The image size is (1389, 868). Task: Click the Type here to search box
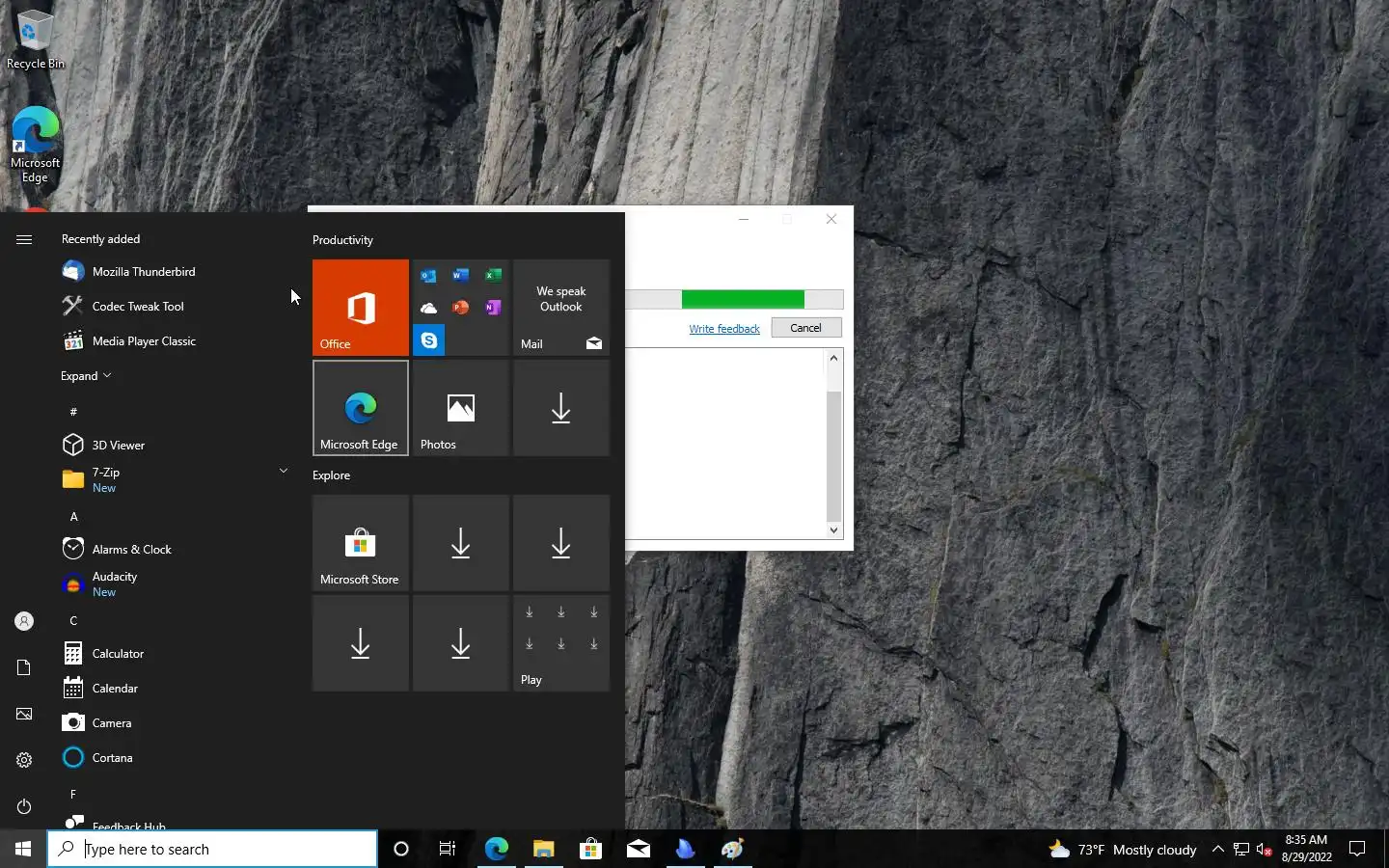212,849
